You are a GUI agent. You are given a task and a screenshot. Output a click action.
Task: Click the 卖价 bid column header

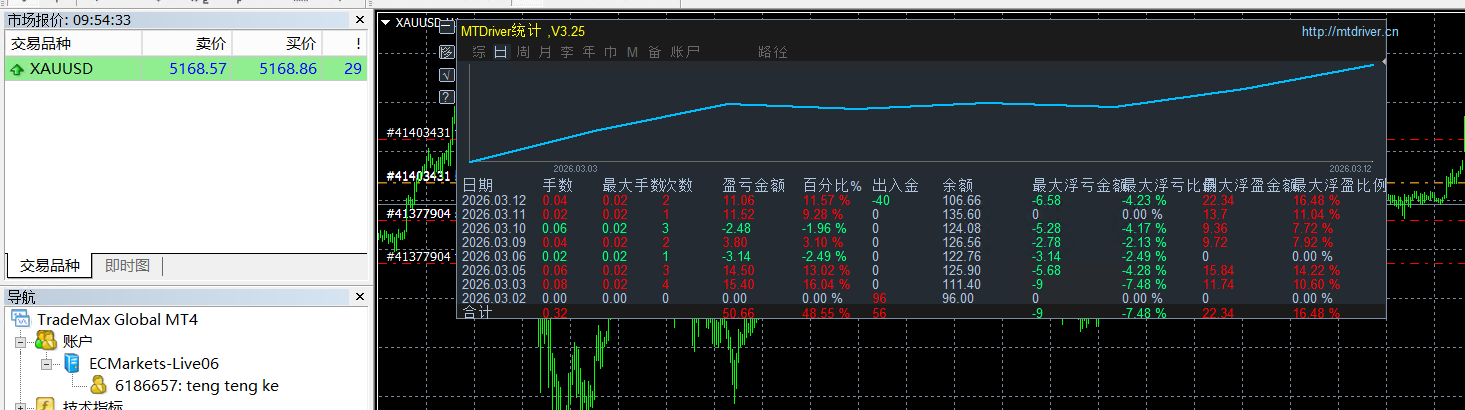(187, 44)
